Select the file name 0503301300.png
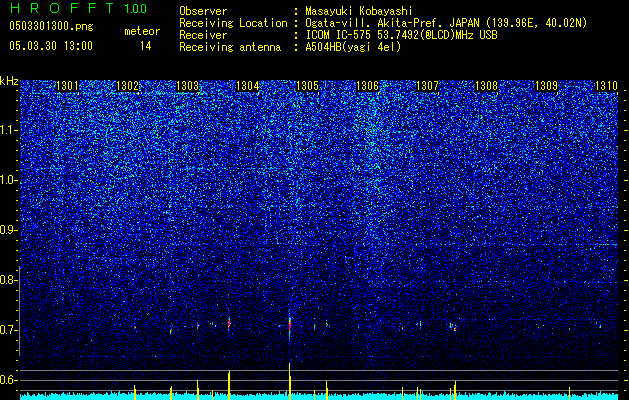Image resolution: width=629 pixels, height=400 pixels. [51, 26]
